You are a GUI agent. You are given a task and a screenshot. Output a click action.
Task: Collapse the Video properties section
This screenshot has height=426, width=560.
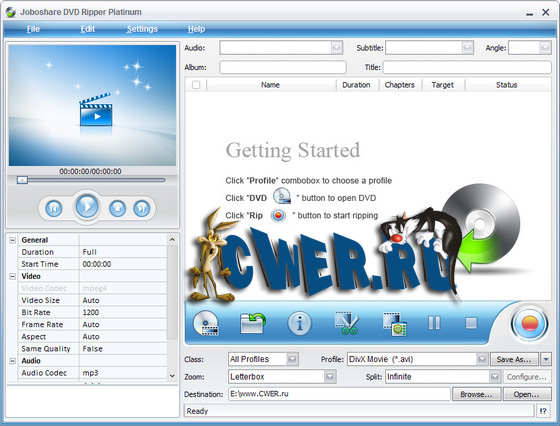(12, 276)
